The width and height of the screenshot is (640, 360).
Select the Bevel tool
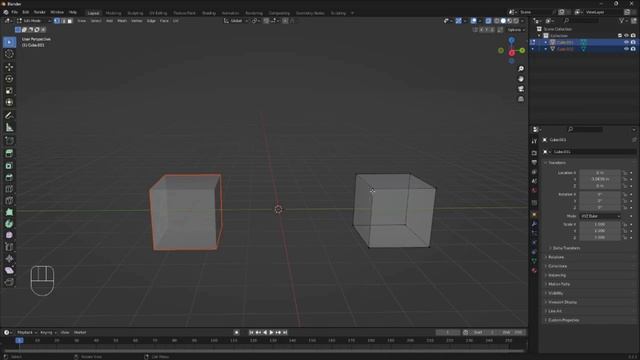pyautogui.click(x=9, y=178)
